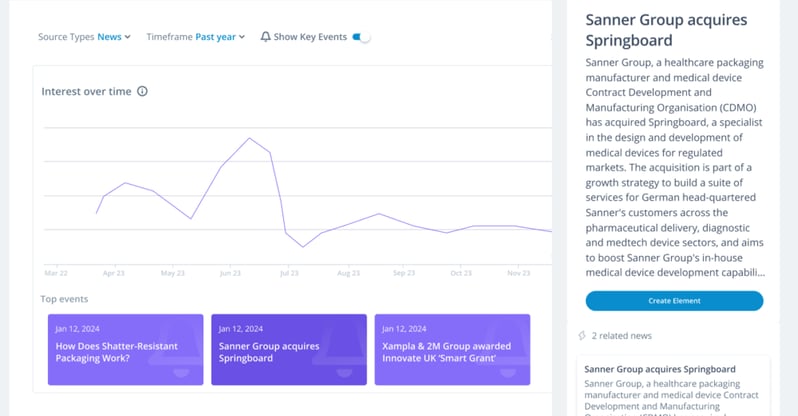Select the Sanner Group acquires Springboard event card
Viewport: 798px width, 416px height.
click(289, 349)
